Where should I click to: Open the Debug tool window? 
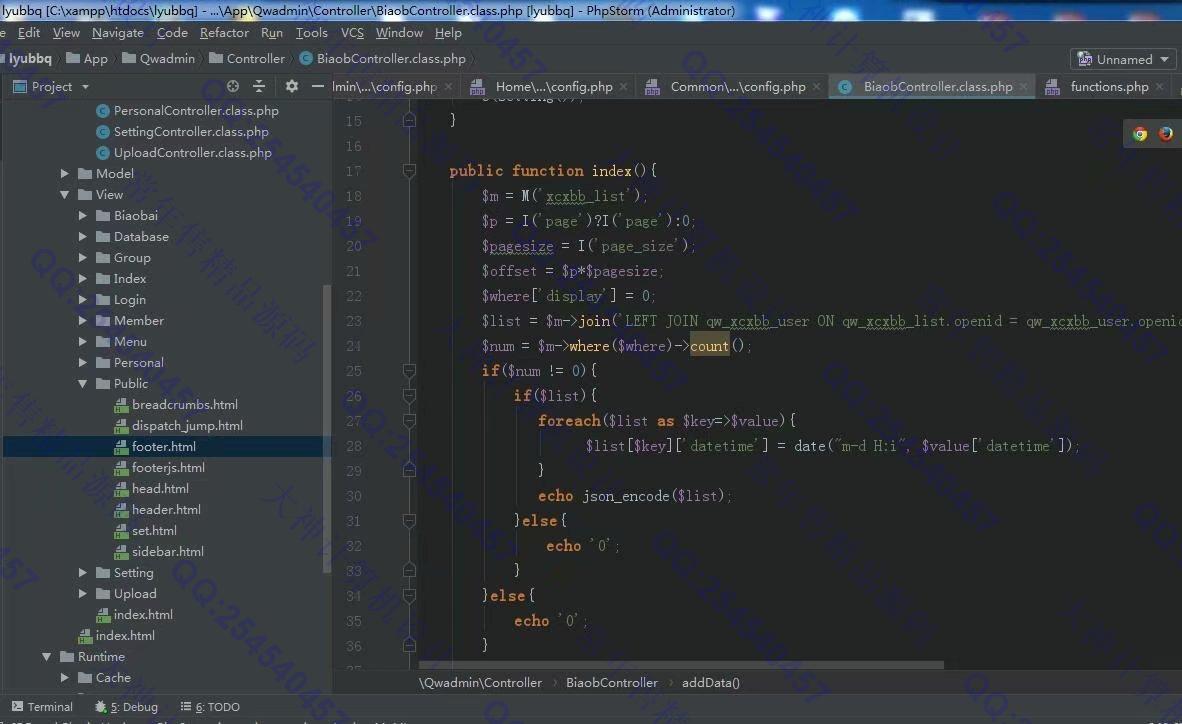pyautogui.click(x=126, y=707)
